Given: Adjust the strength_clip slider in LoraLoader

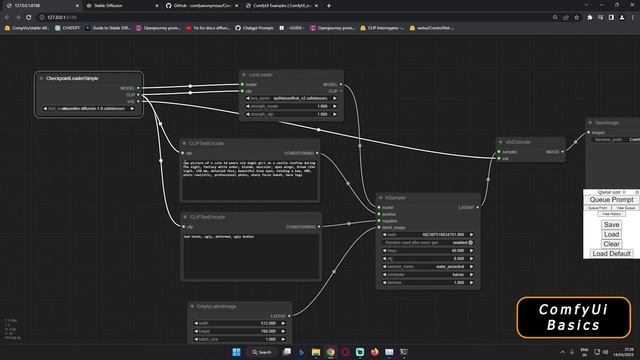Looking at the screenshot, I should [x=291, y=114].
